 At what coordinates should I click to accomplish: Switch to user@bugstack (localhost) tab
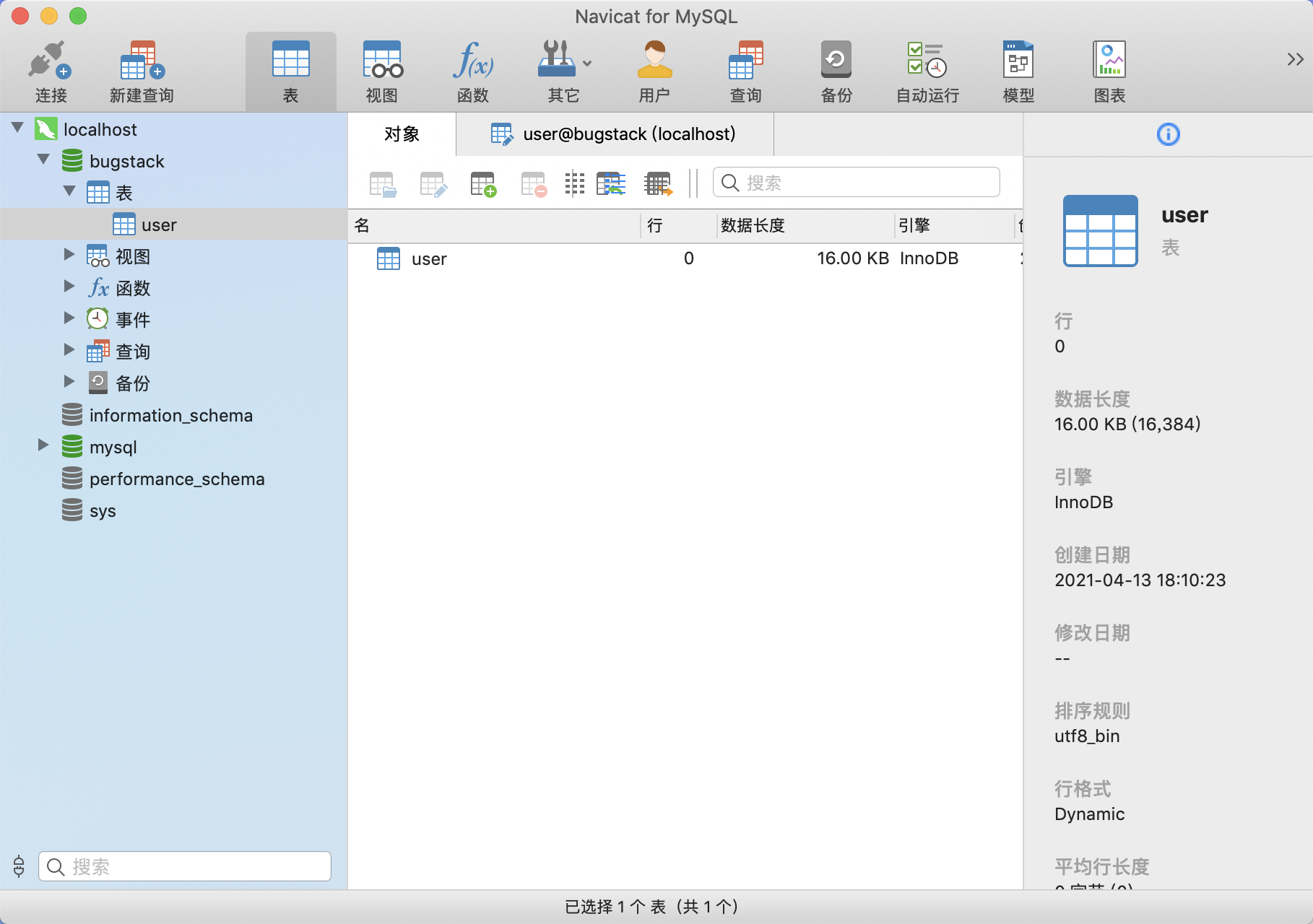click(615, 134)
